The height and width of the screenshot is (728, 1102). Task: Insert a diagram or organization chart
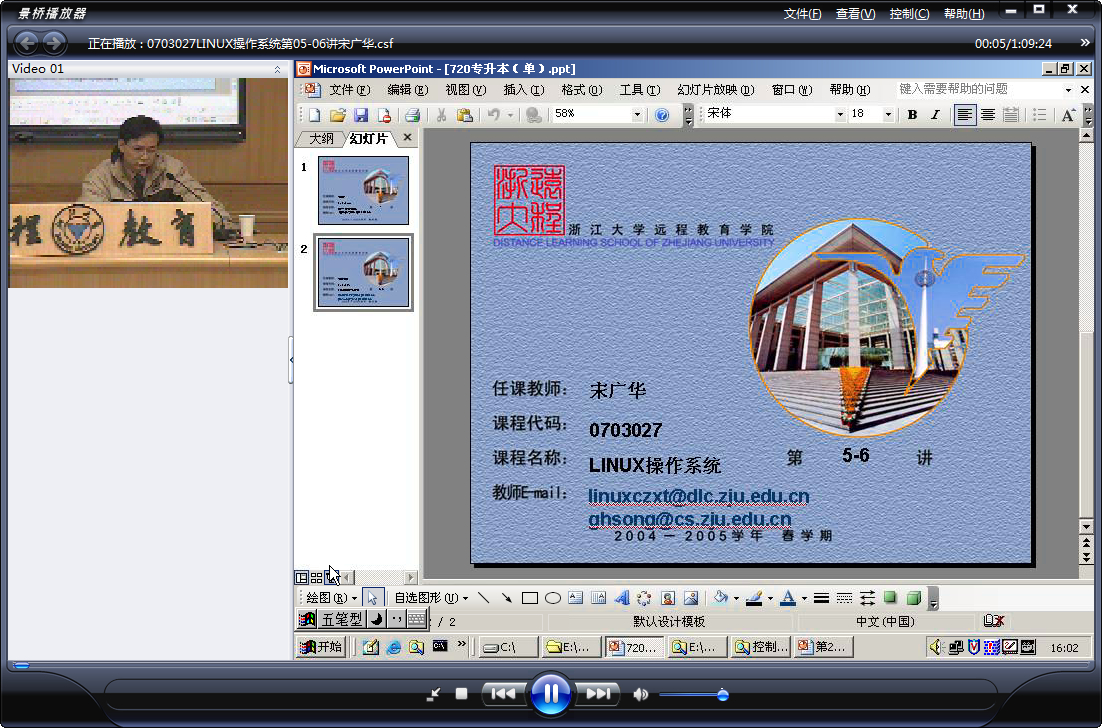(x=644, y=598)
